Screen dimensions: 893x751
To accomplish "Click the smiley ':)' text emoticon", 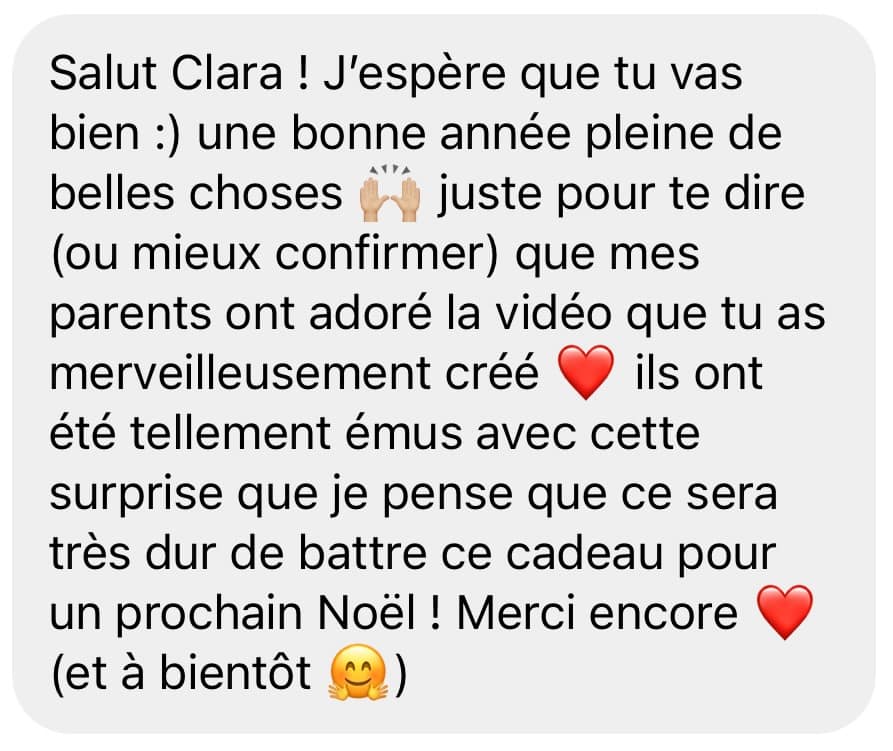I will 167,134.
